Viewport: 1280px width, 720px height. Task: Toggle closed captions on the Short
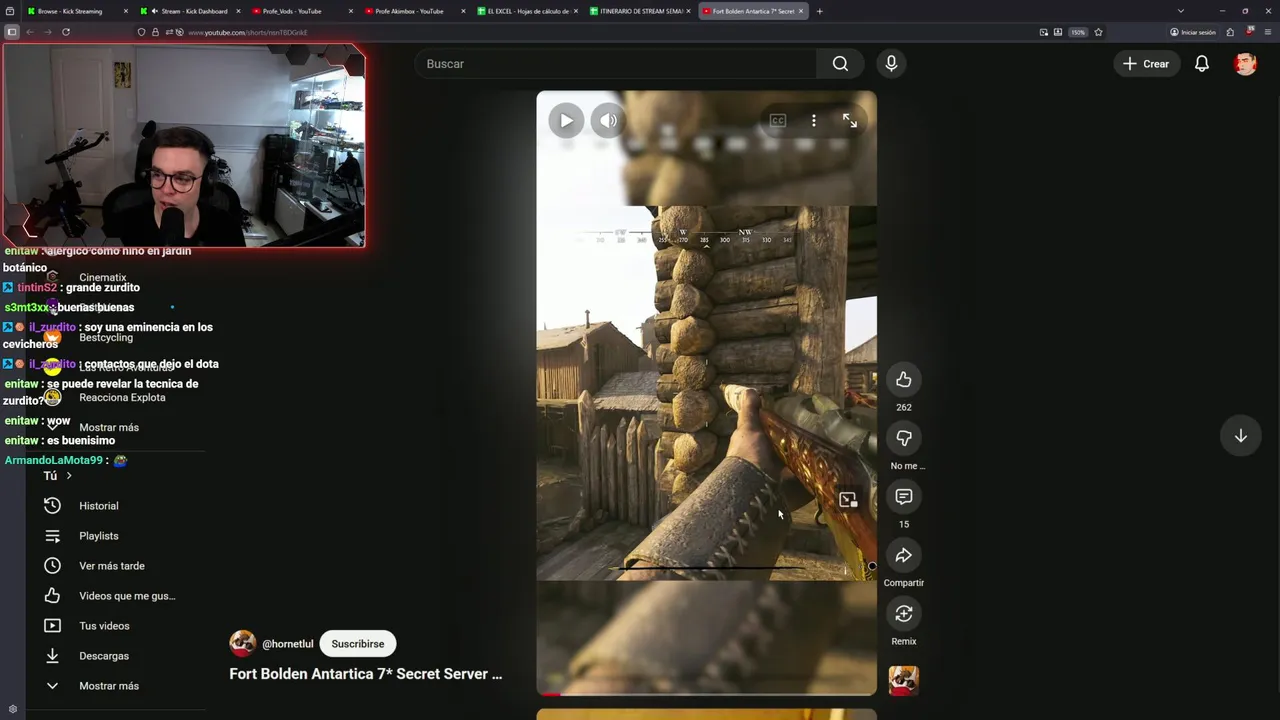(x=777, y=121)
